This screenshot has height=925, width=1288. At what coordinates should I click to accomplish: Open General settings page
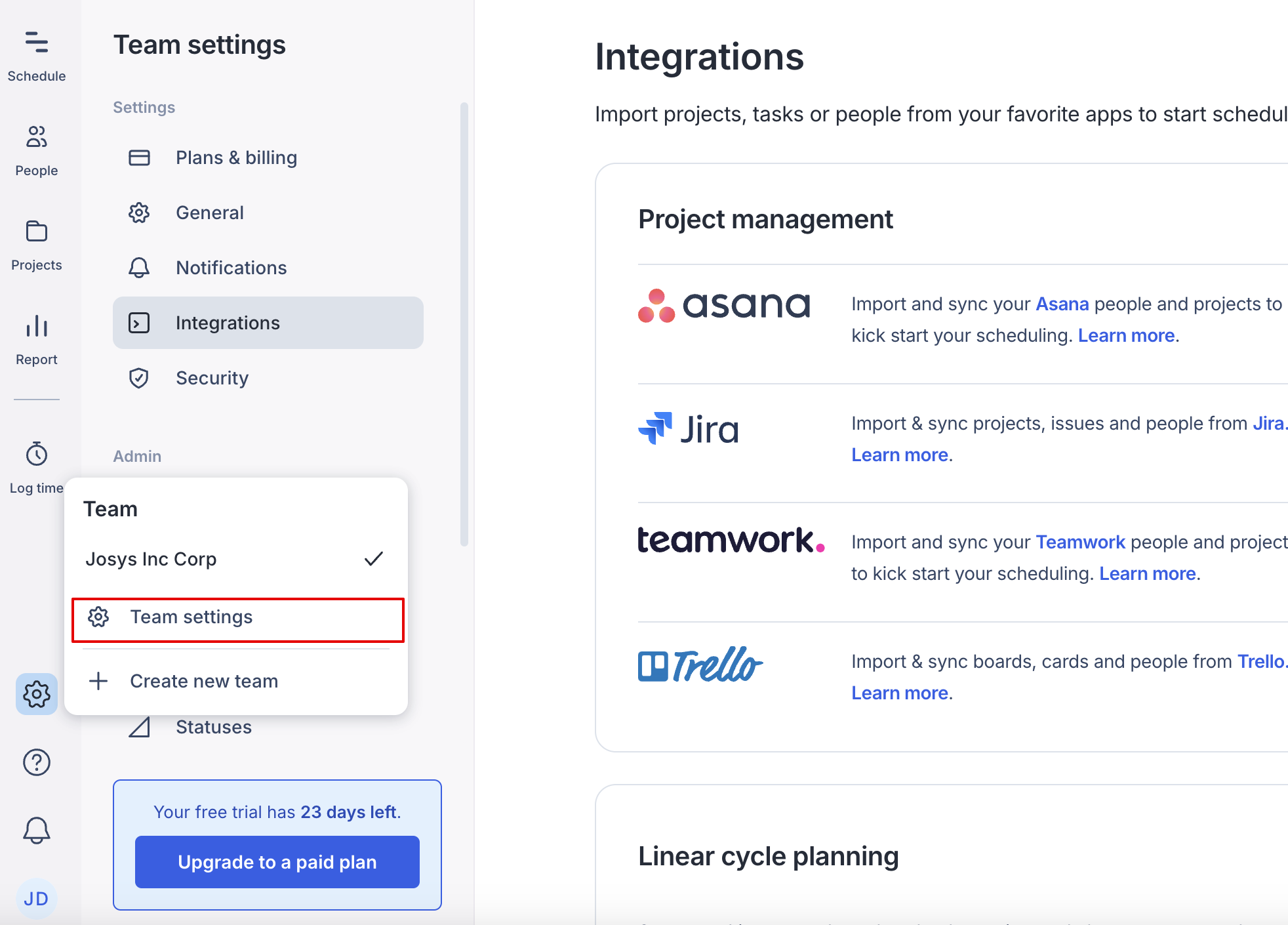[x=209, y=213]
